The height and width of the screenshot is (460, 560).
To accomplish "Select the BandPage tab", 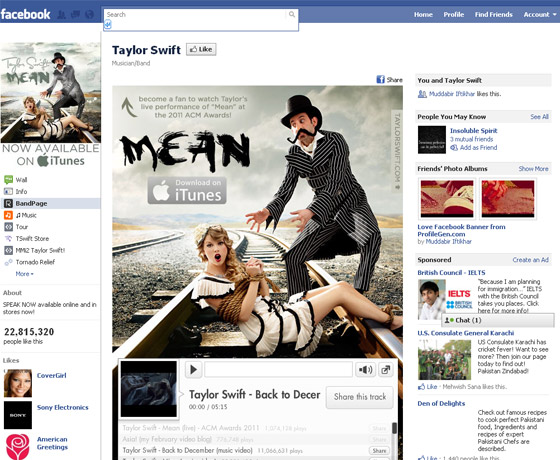I will click(50, 203).
